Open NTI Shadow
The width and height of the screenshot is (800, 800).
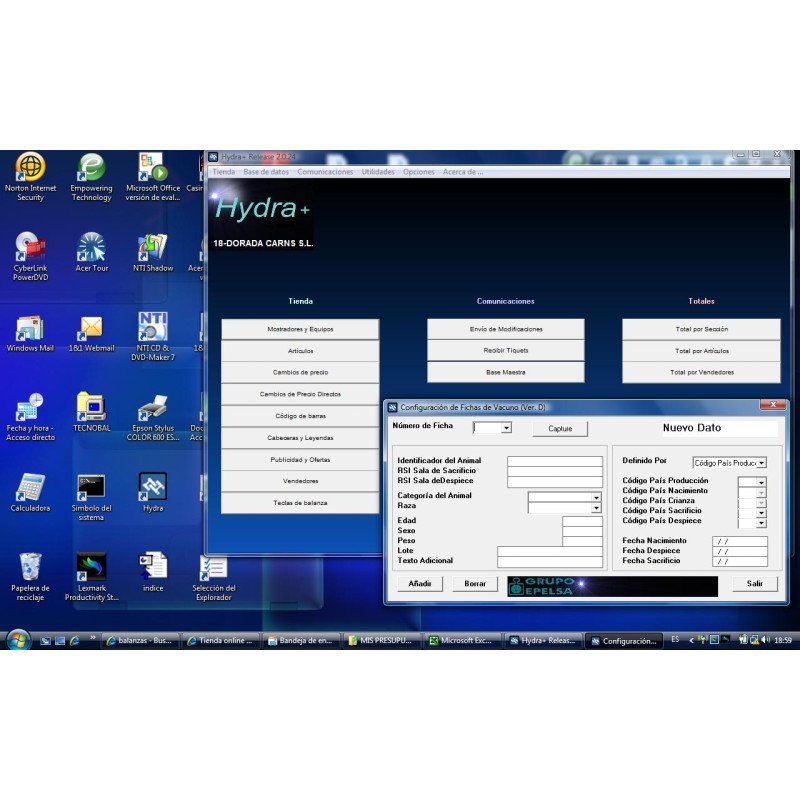(152, 248)
